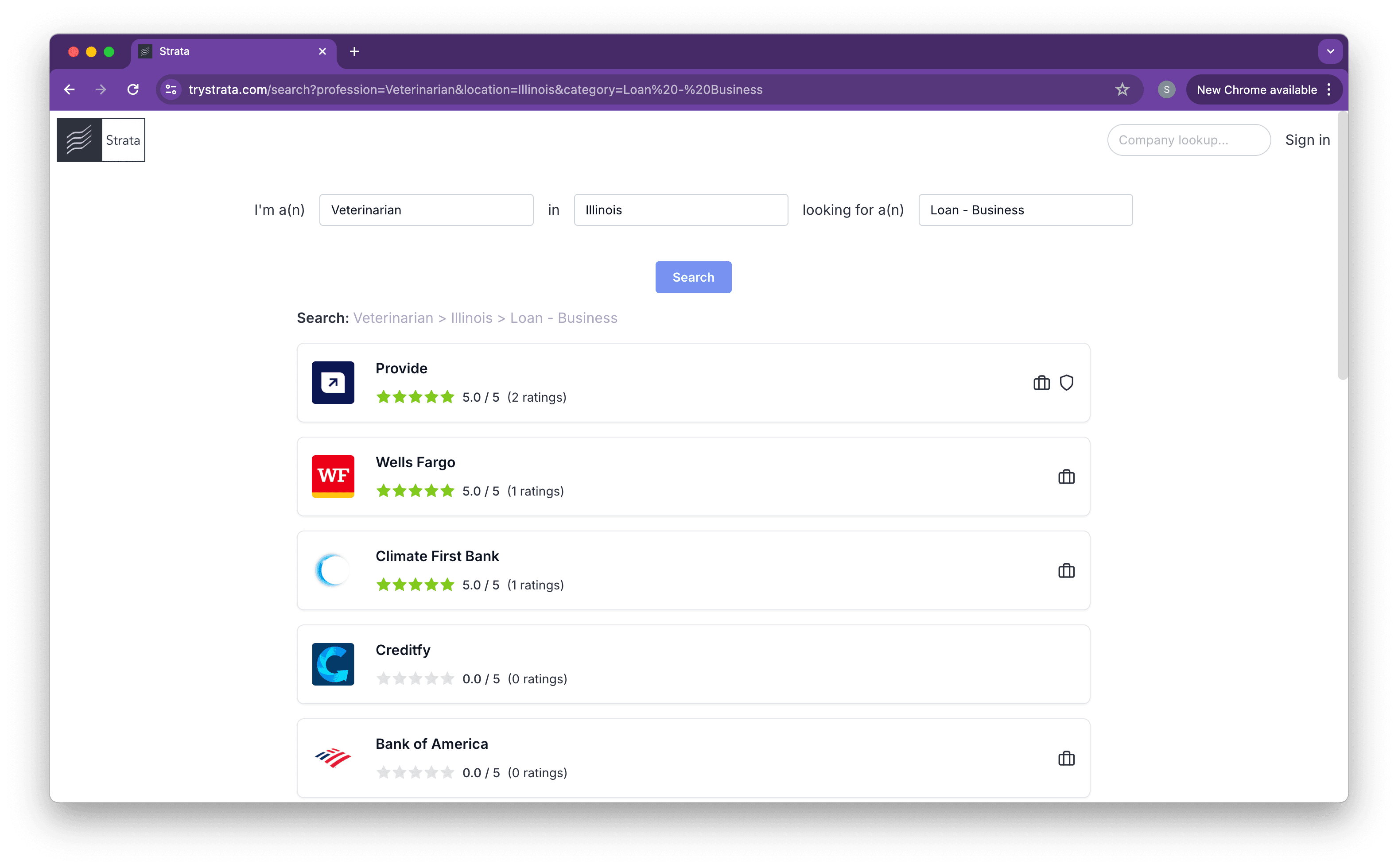This screenshot has height=868, width=1398.
Task: Click Sign in link
Action: [1307, 140]
